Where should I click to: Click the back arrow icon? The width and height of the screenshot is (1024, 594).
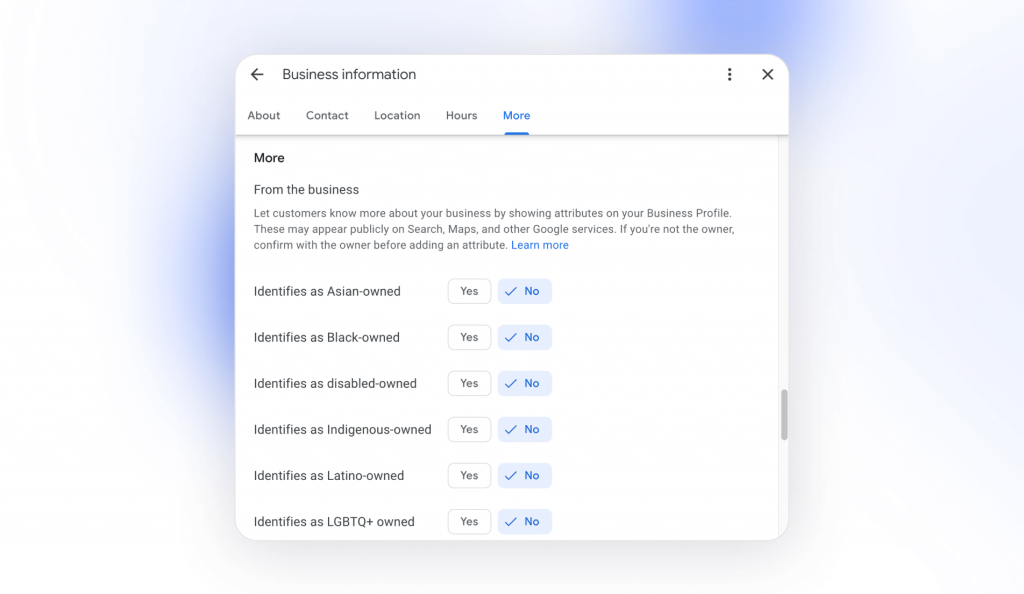pyautogui.click(x=257, y=75)
